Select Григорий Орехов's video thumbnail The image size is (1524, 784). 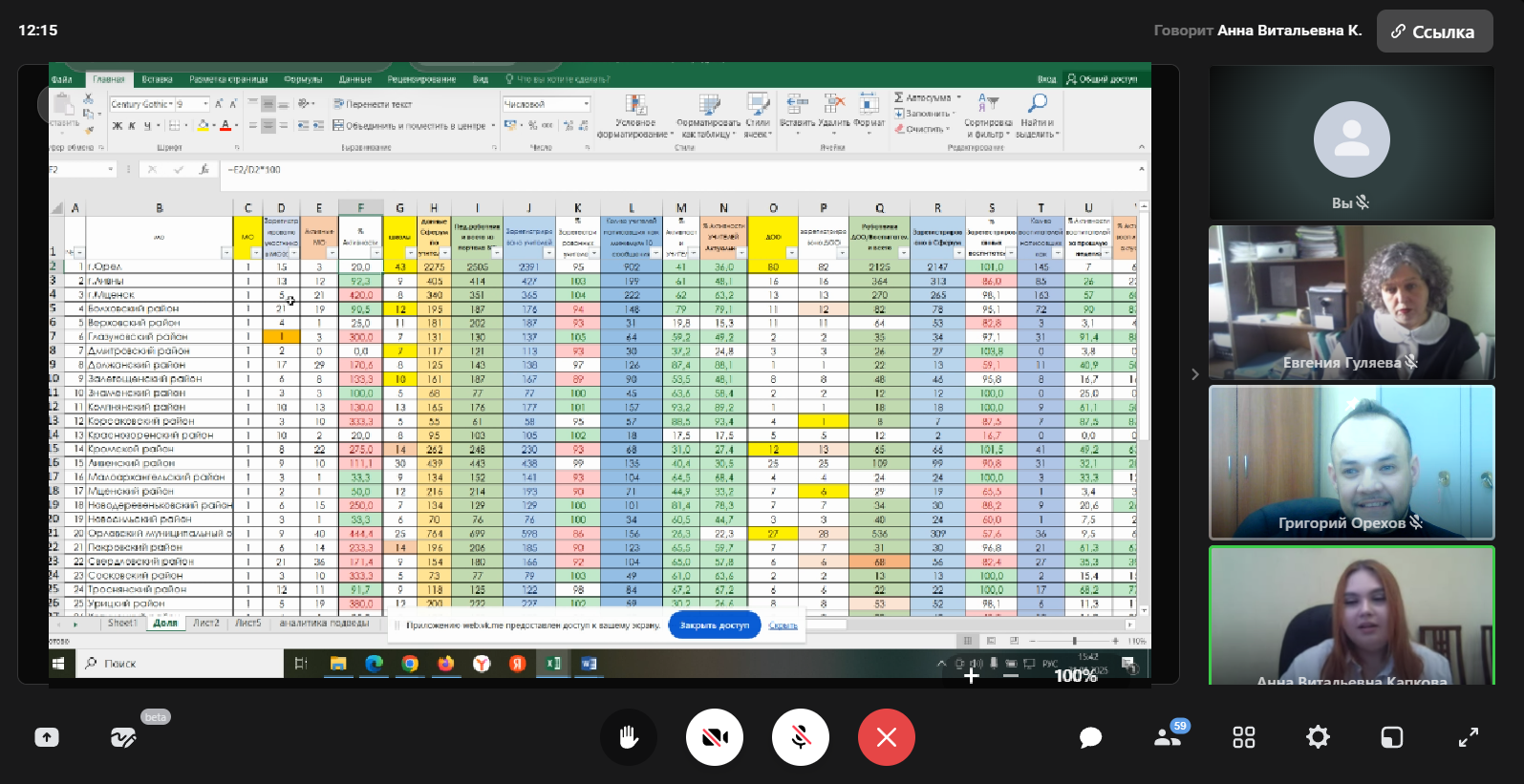pos(1351,462)
